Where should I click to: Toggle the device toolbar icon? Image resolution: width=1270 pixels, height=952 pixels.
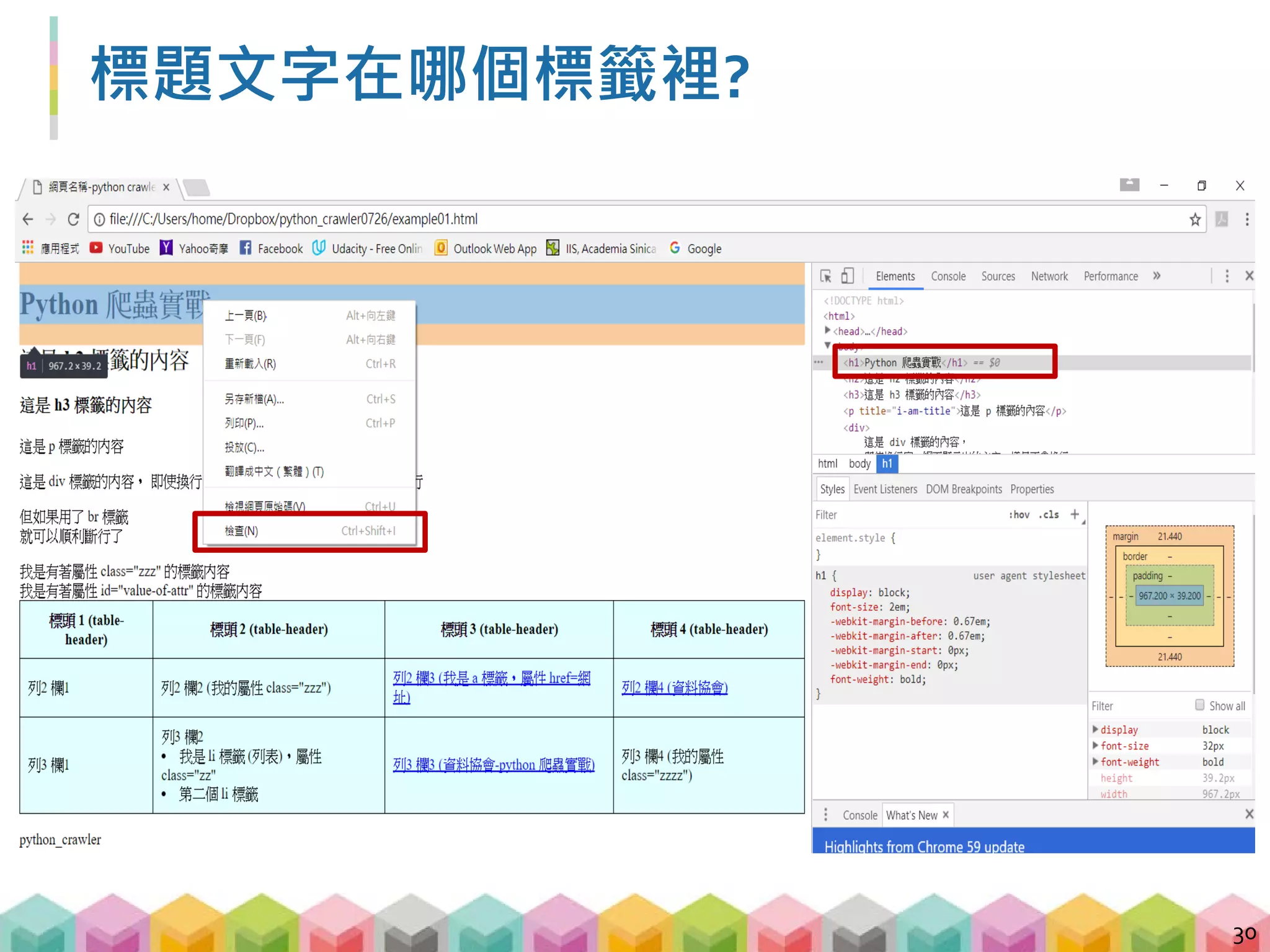click(x=847, y=276)
